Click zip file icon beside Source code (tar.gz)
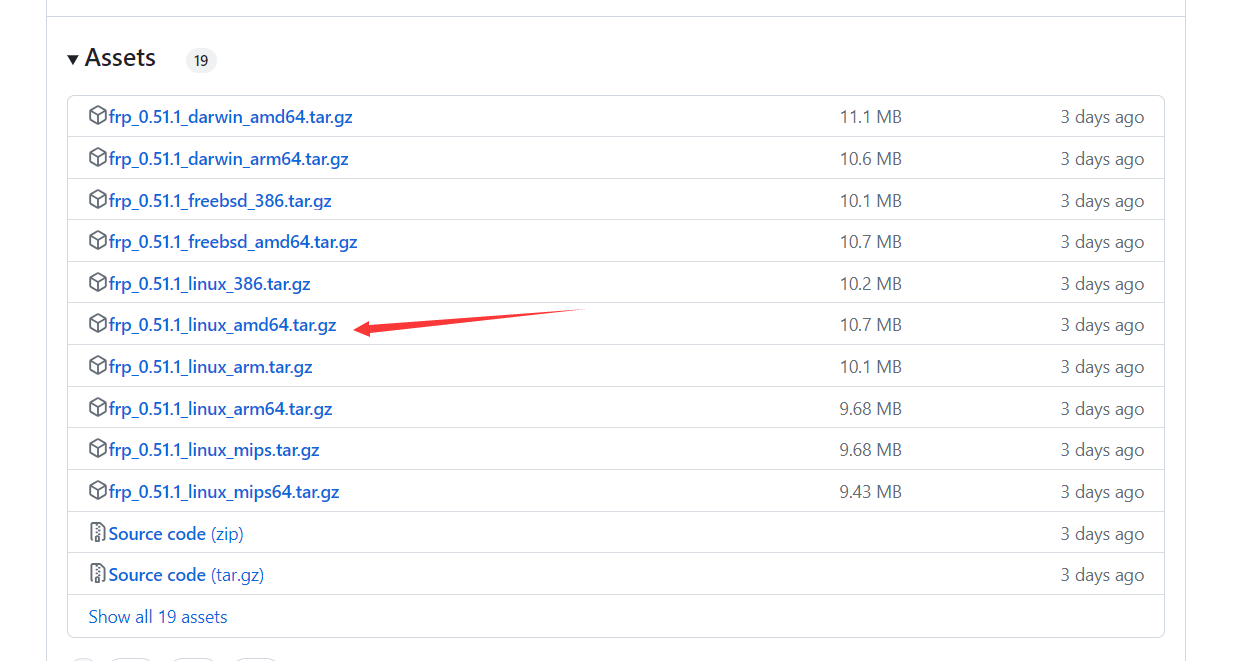 (x=97, y=574)
